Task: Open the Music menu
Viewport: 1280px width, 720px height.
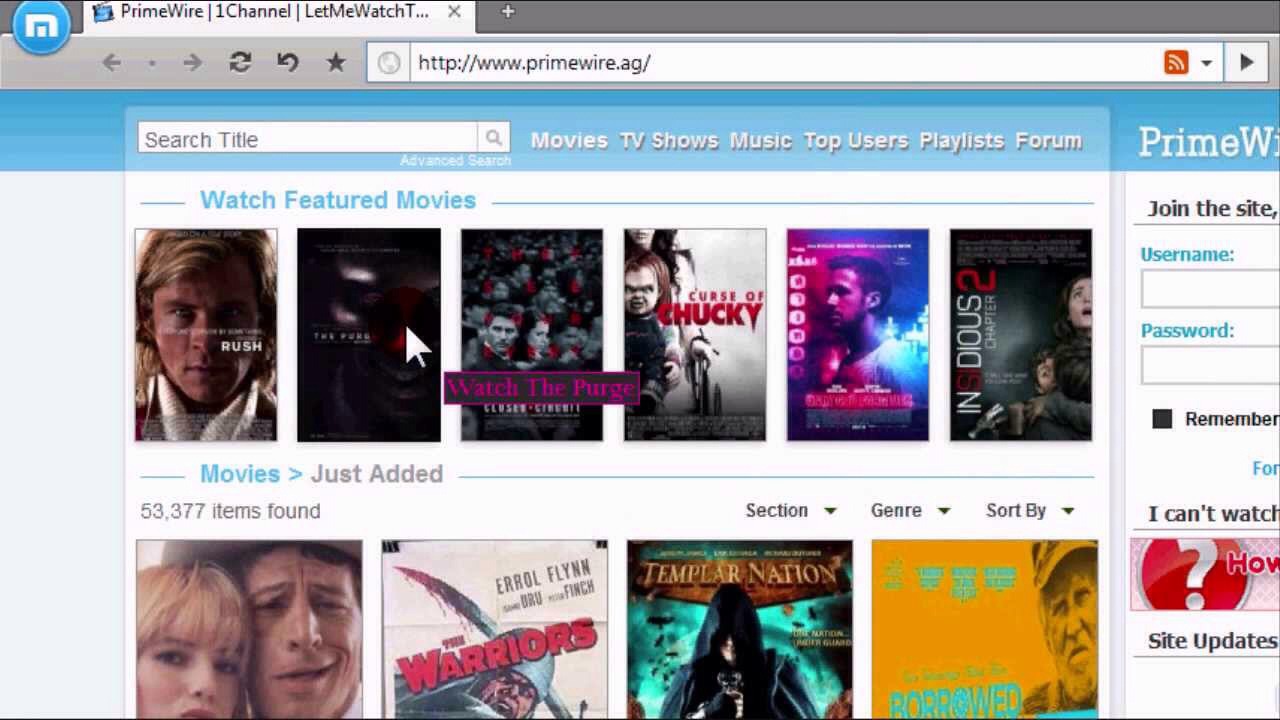Action: [x=760, y=141]
